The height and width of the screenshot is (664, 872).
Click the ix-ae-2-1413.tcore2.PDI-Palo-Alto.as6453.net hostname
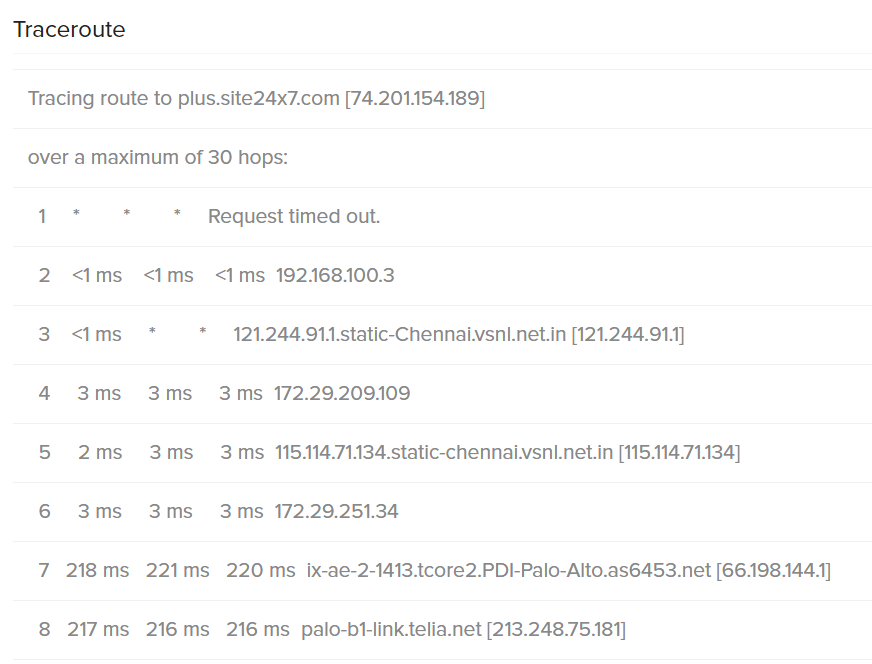tap(508, 570)
